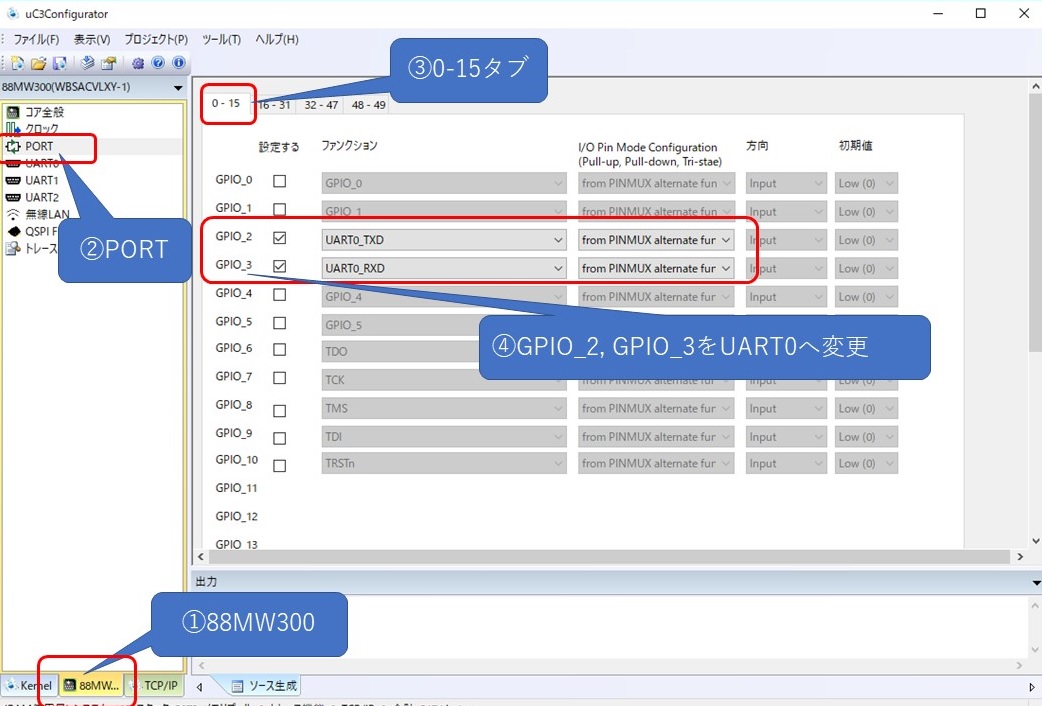The height and width of the screenshot is (706, 1042).
Task: Switch to the 0 - 15 pin tab
Action: pyautogui.click(x=226, y=103)
